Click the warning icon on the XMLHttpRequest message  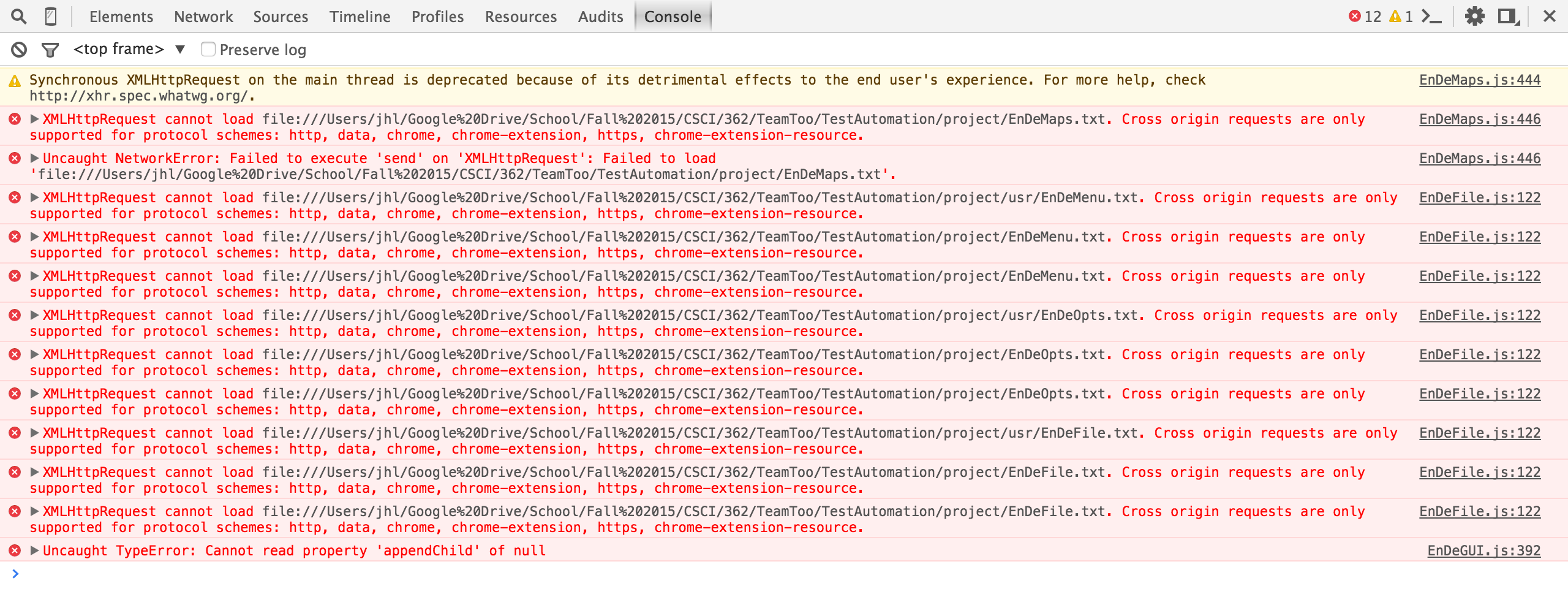click(15, 80)
